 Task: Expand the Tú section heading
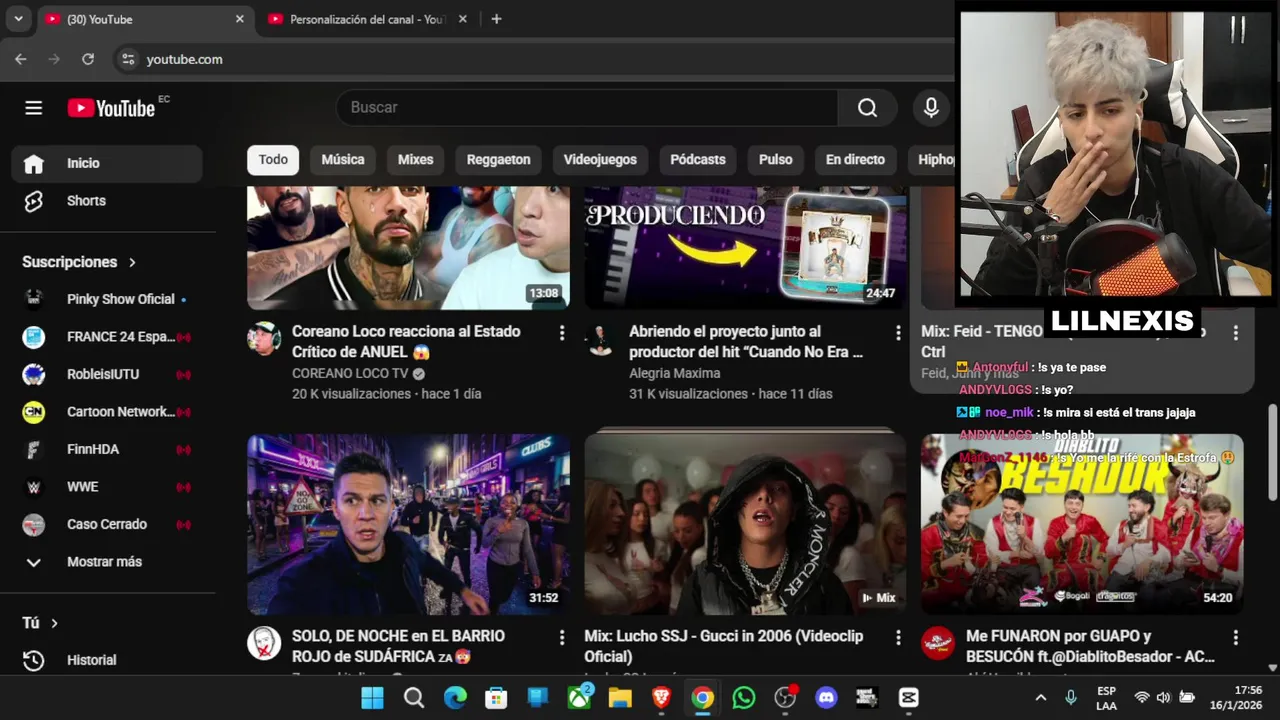point(40,623)
